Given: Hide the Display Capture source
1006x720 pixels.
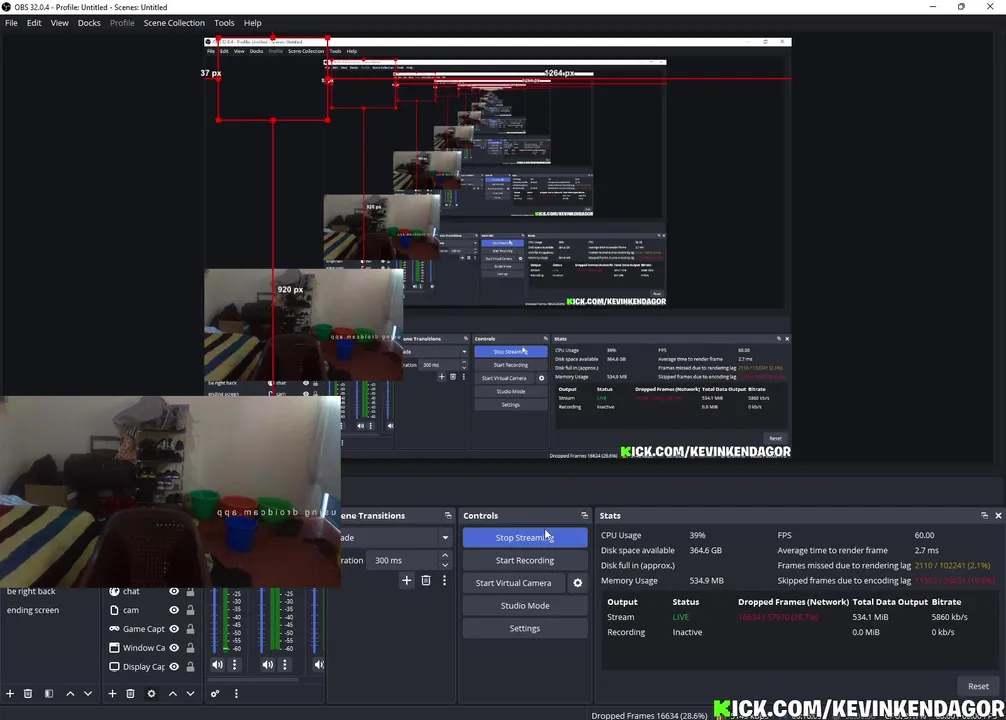Looking at the screenshot, I should (174, 667).
